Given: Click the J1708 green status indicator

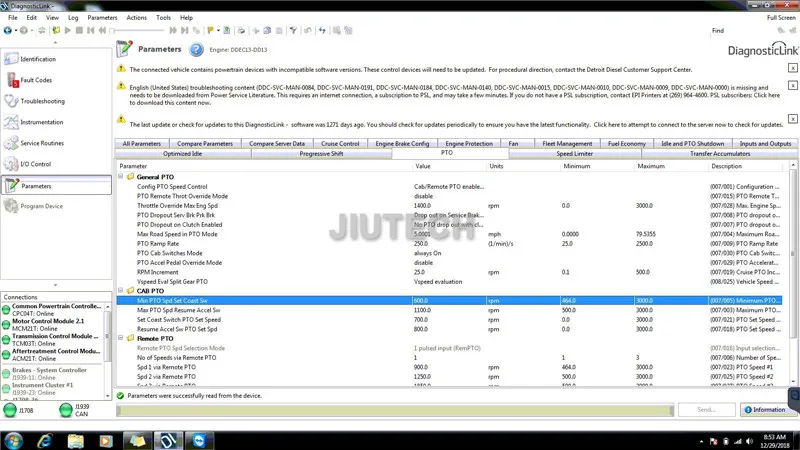Looking at the screenshot, I should (10, 410).
